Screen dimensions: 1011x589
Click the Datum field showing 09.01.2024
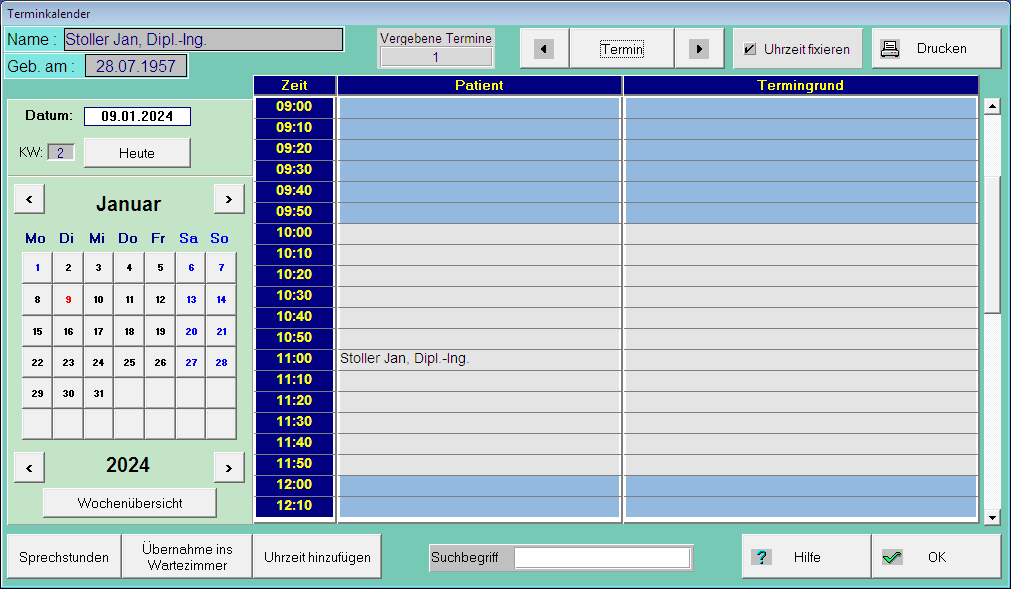[x=137, y=117]
